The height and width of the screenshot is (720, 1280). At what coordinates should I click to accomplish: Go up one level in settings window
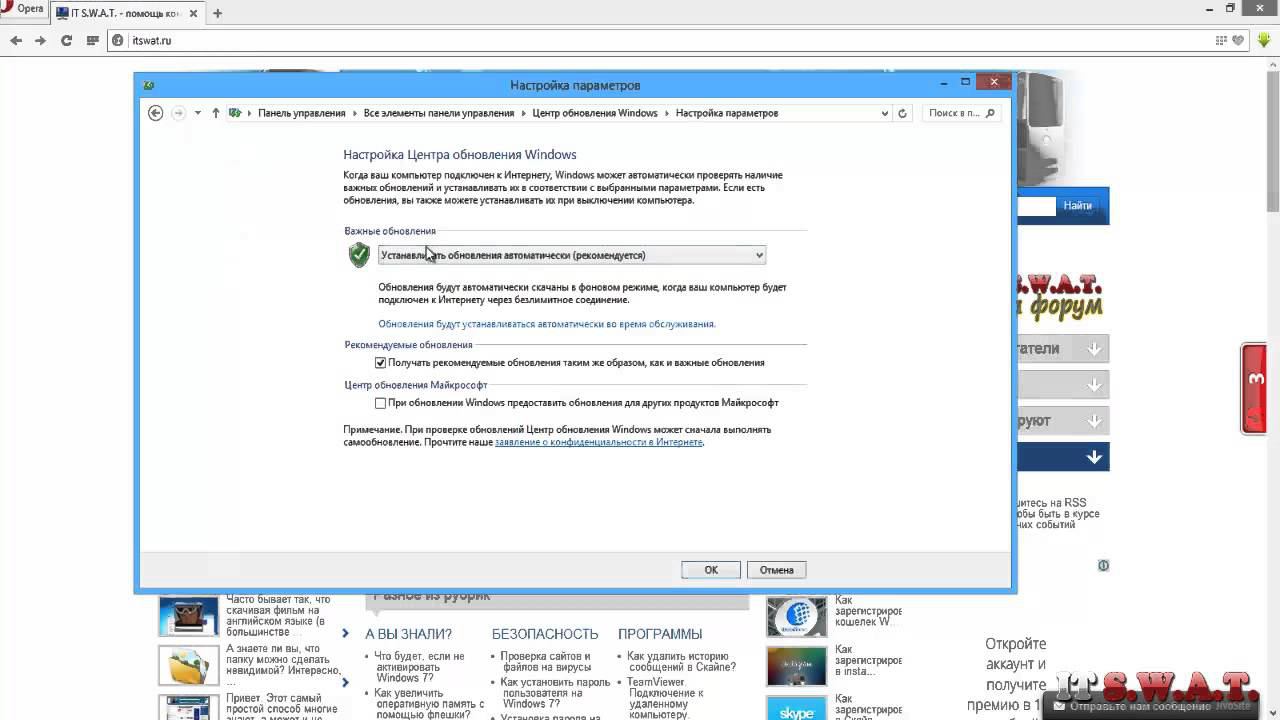point(215,113)
